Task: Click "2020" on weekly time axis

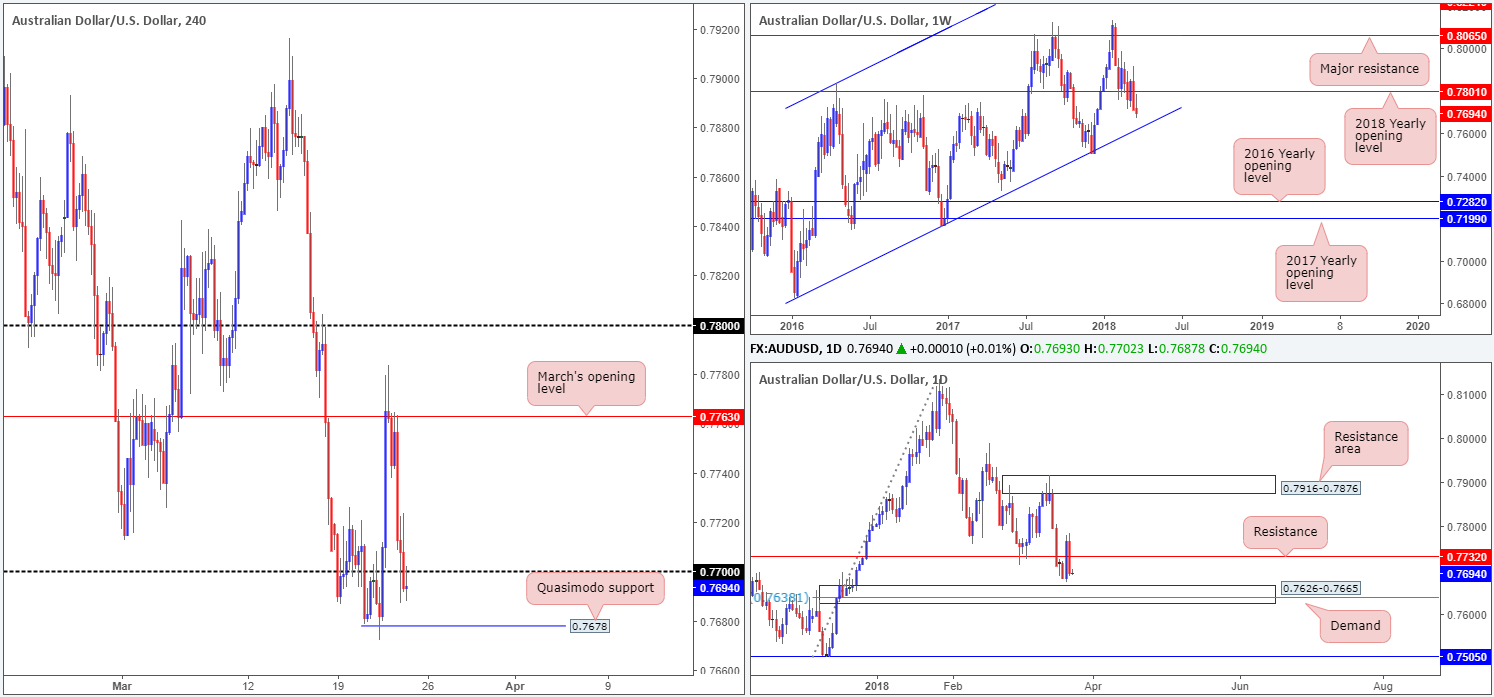Action: pyautogui.click(x=1419, y=326)
